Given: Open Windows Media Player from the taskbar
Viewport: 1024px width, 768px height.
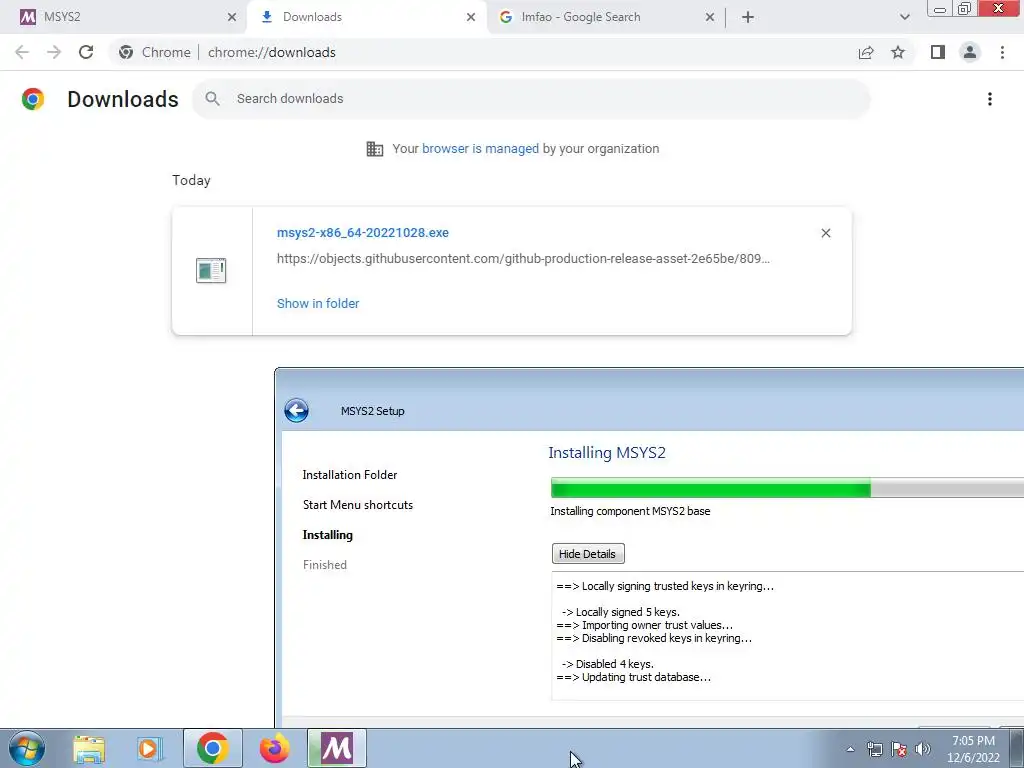Looking at the screenshot, I should 150,748.
